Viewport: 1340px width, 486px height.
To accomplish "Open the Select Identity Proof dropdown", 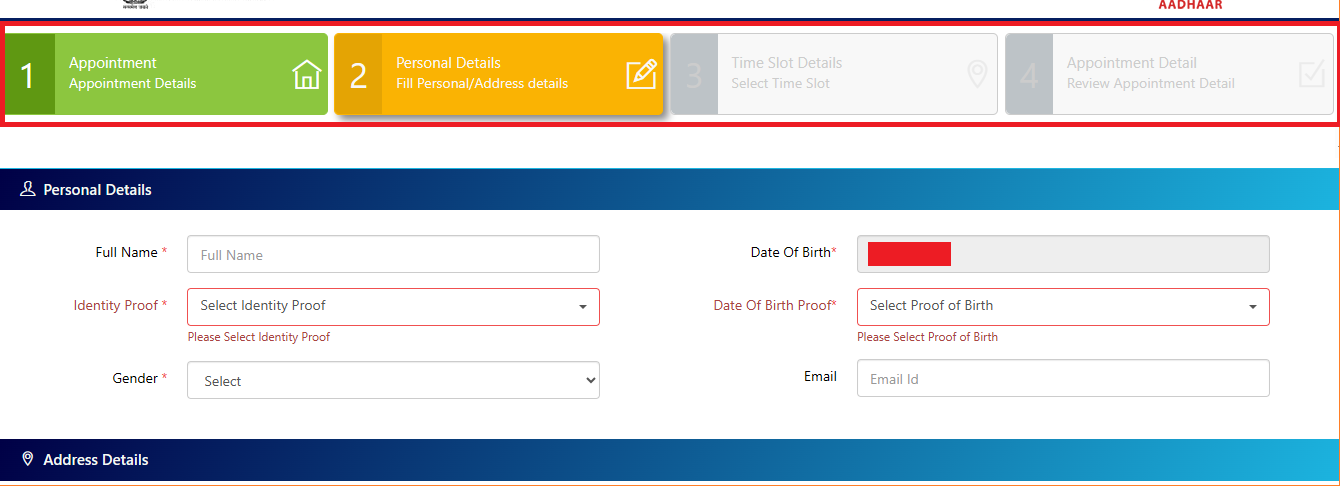I will 393,306.
